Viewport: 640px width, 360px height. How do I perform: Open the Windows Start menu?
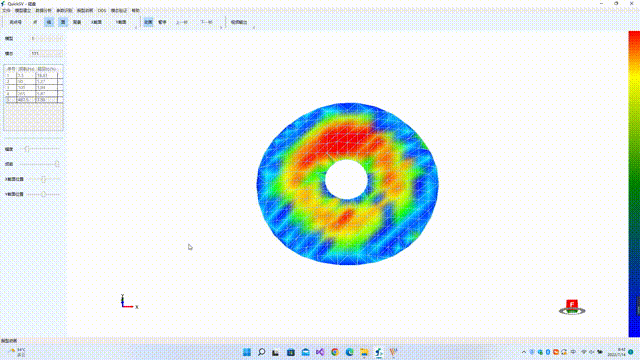click(x=247, y=352)
